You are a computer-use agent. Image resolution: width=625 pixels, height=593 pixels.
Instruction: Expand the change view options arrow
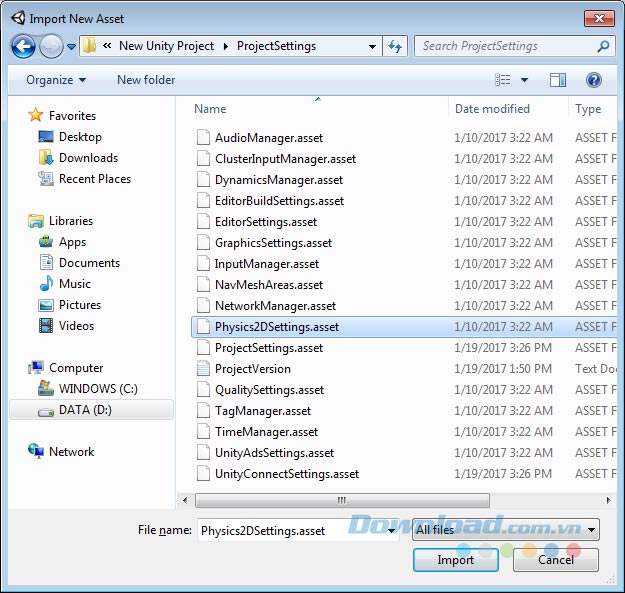click(524, 80)
